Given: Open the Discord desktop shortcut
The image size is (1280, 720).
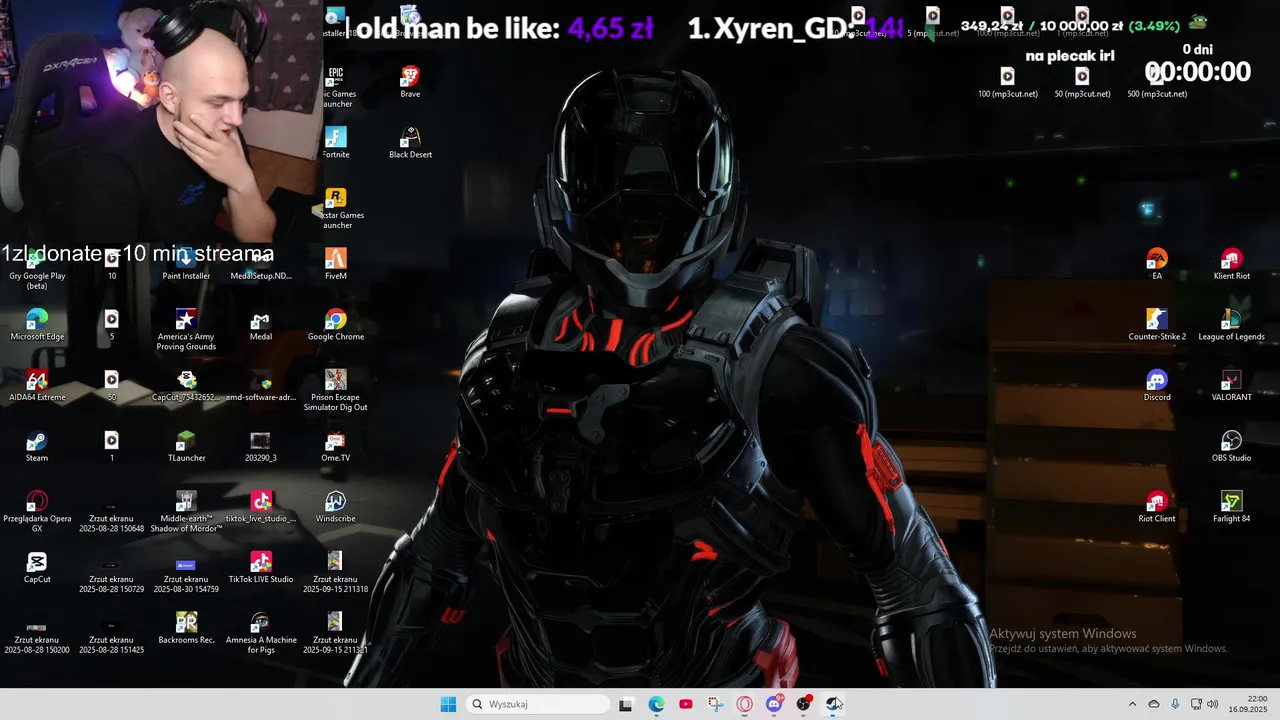Looking at the screenshot, I should coord(1157,386).
